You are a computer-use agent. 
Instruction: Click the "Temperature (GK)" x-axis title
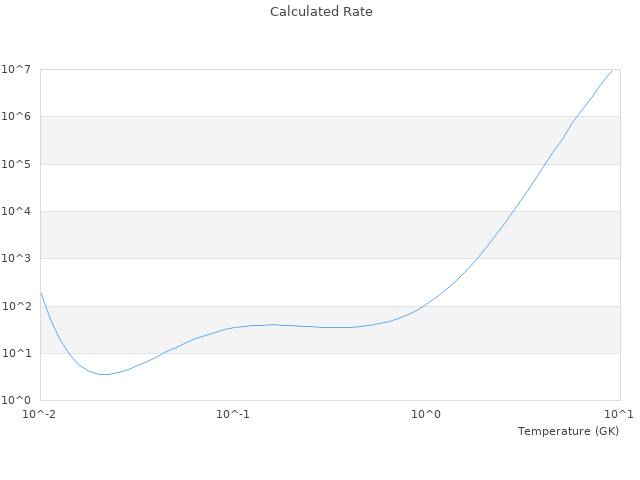coord(568,431)
